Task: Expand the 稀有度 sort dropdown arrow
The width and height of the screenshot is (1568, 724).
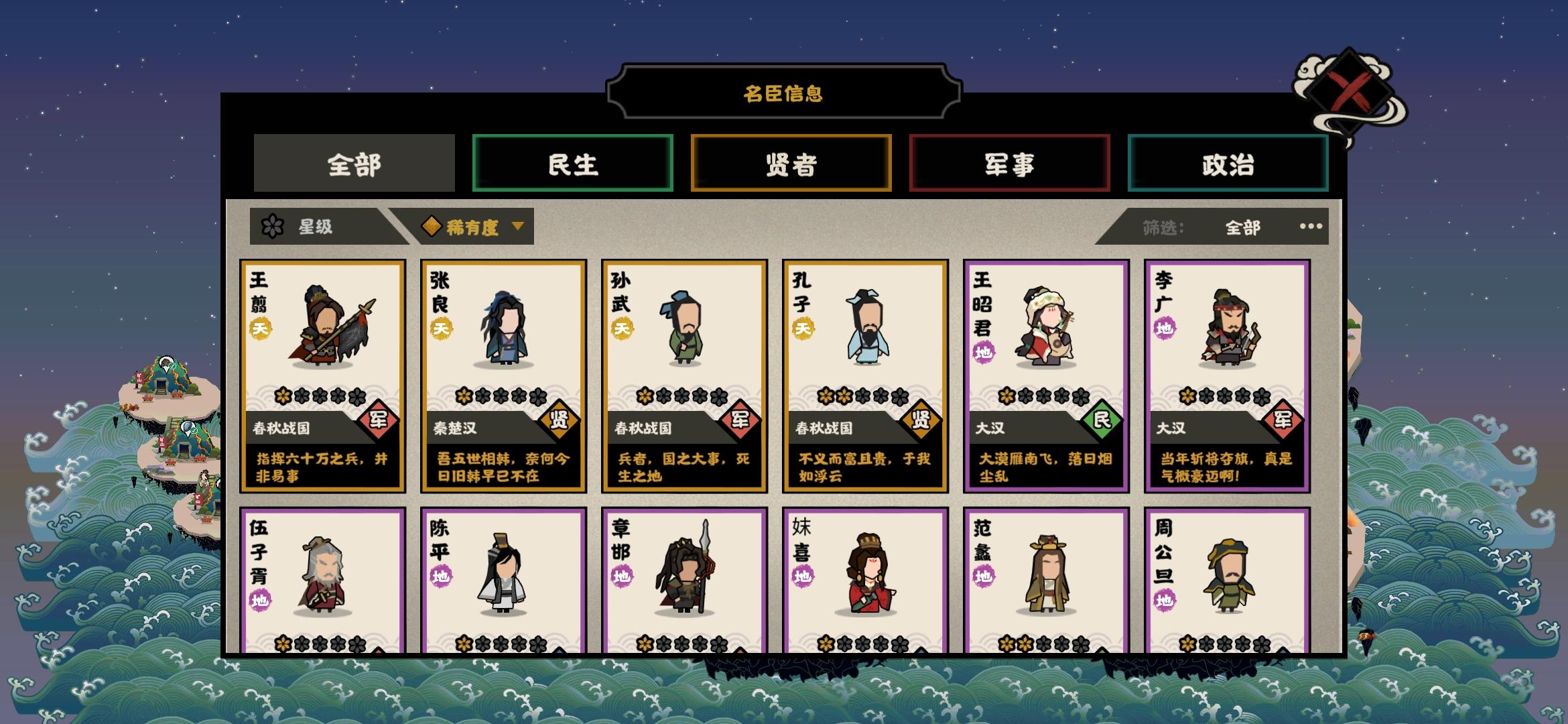Action: pyautogui.click(x=517, y=227)
